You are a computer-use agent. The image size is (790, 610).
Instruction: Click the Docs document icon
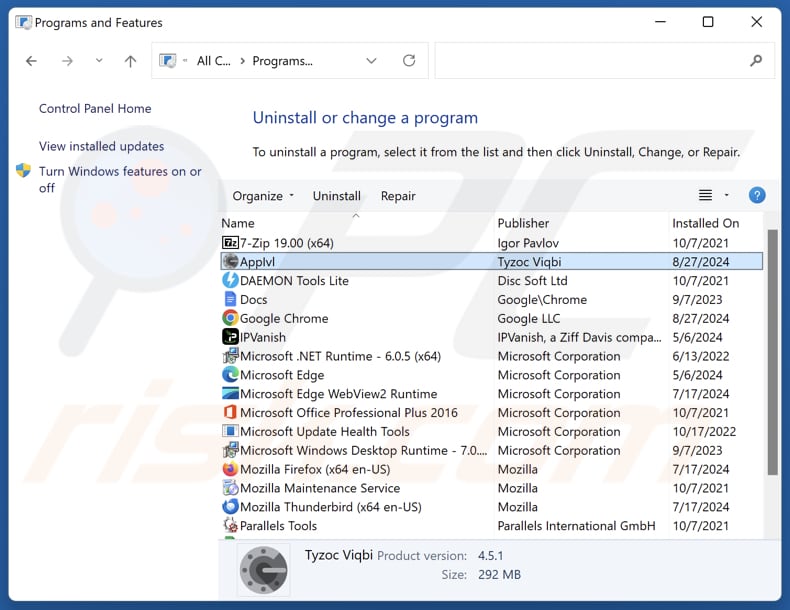click(230, 299)
